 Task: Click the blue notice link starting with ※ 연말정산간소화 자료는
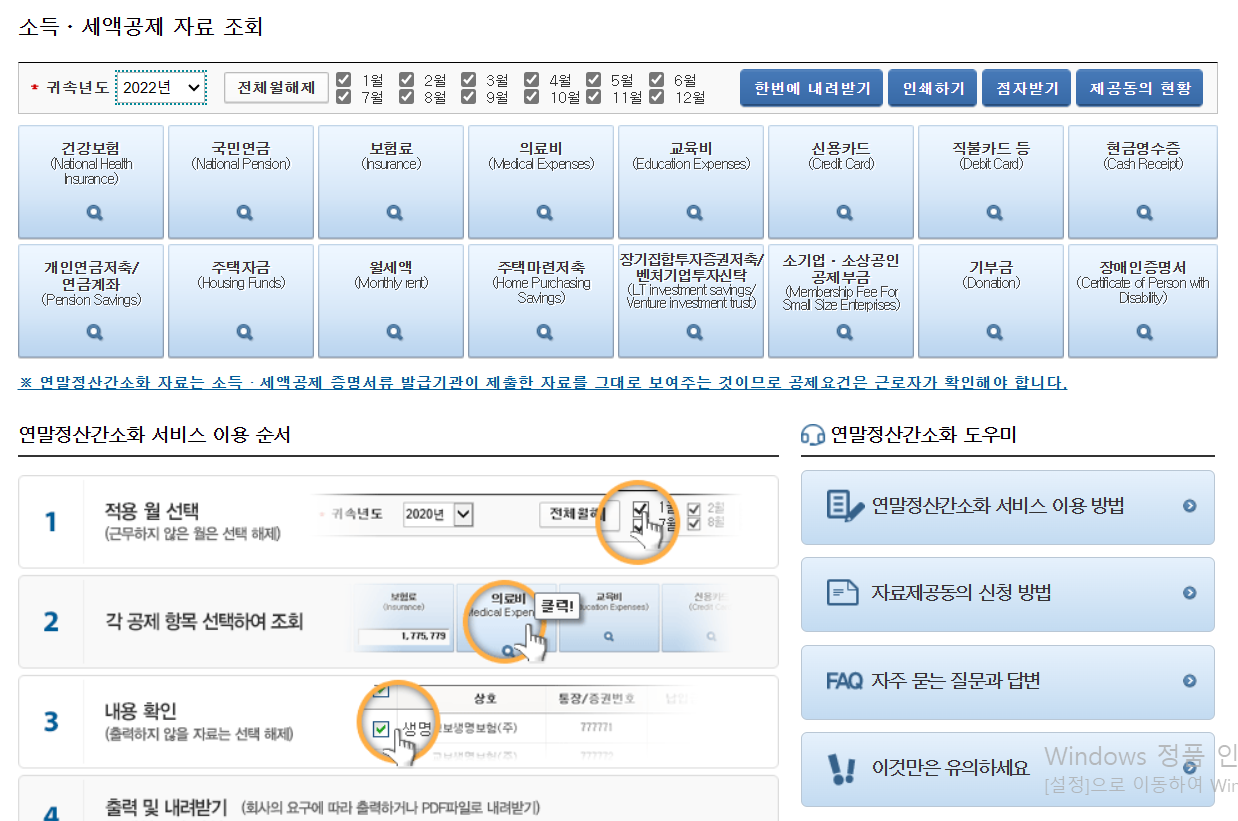pos(543,383)
